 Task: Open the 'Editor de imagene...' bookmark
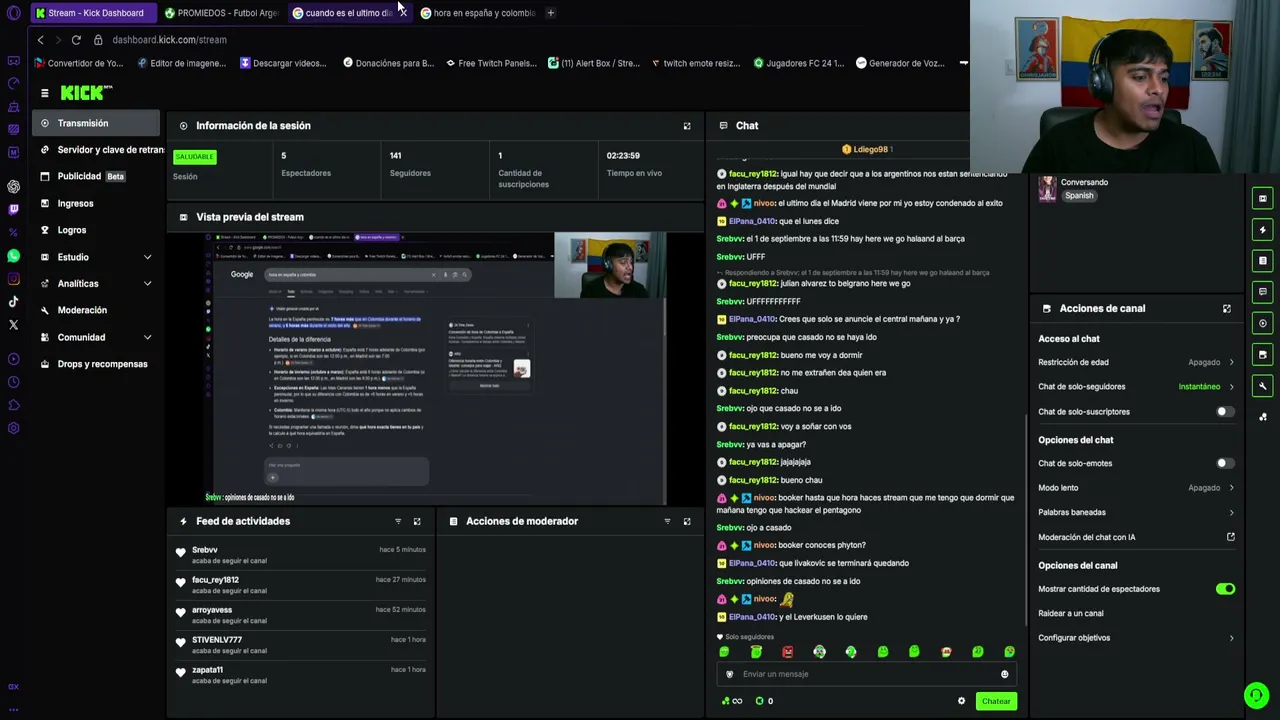[181, 63]
